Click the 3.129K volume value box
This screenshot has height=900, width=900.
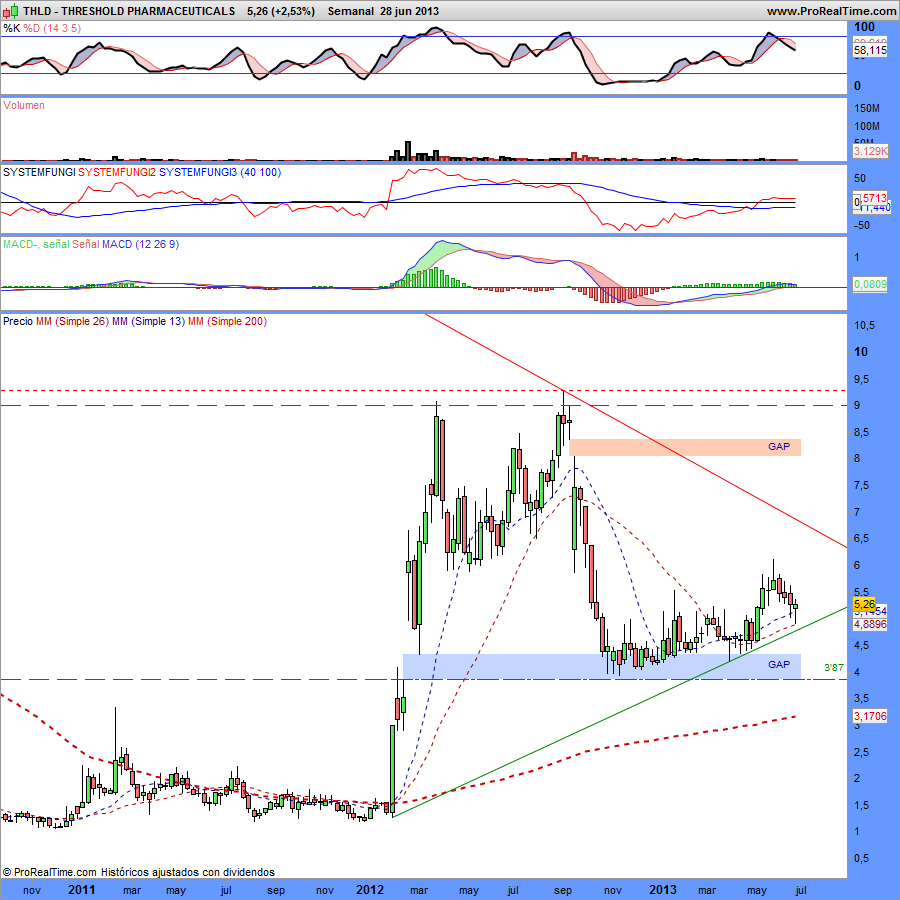(x=870, y=151)
